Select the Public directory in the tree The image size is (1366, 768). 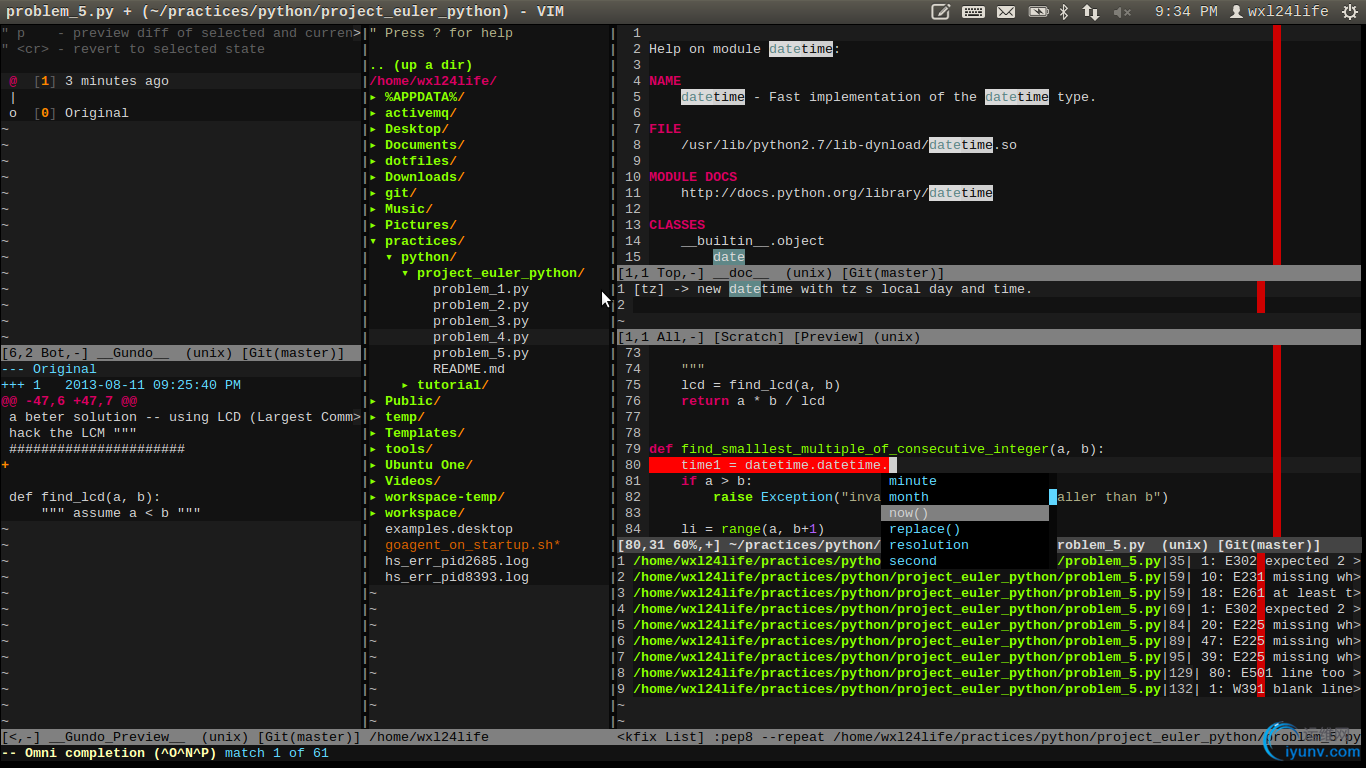(413, 401)
